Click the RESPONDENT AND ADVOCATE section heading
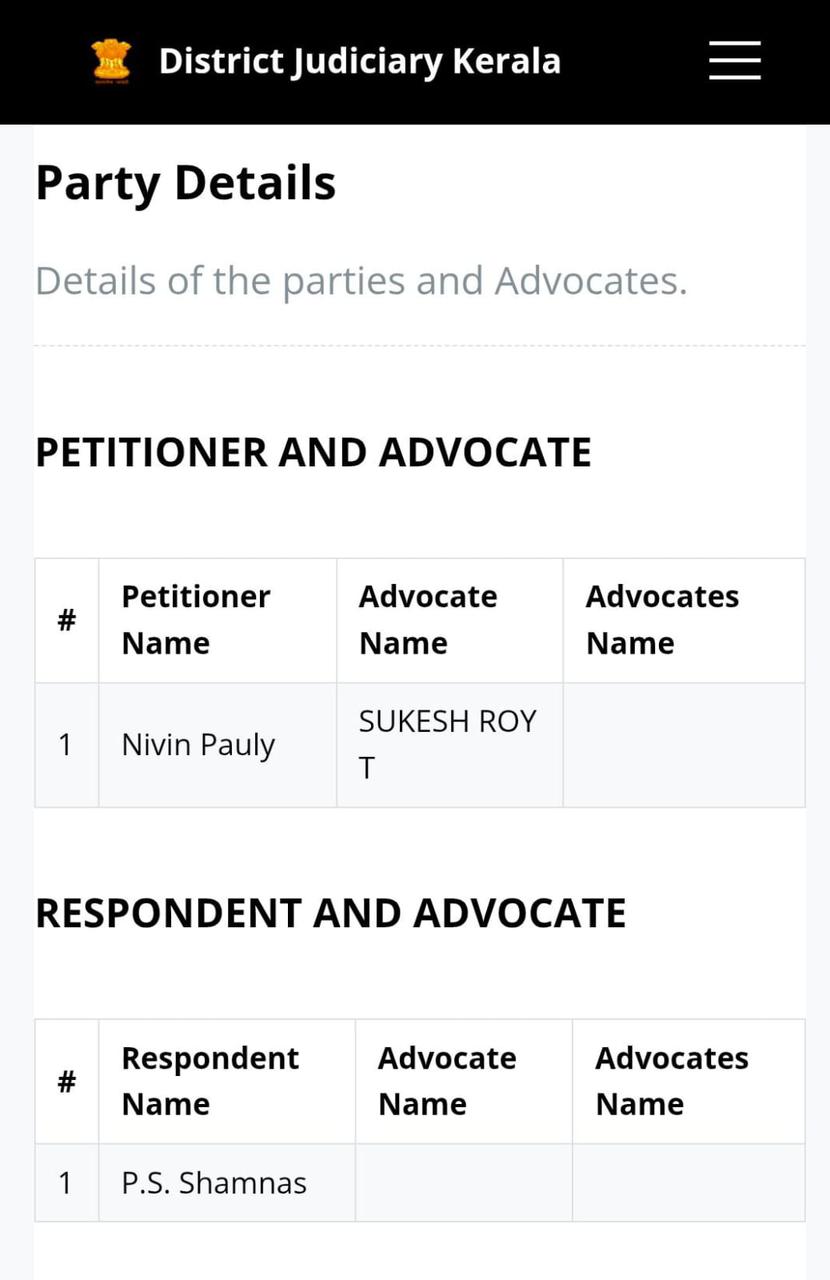 pos(331,913)
